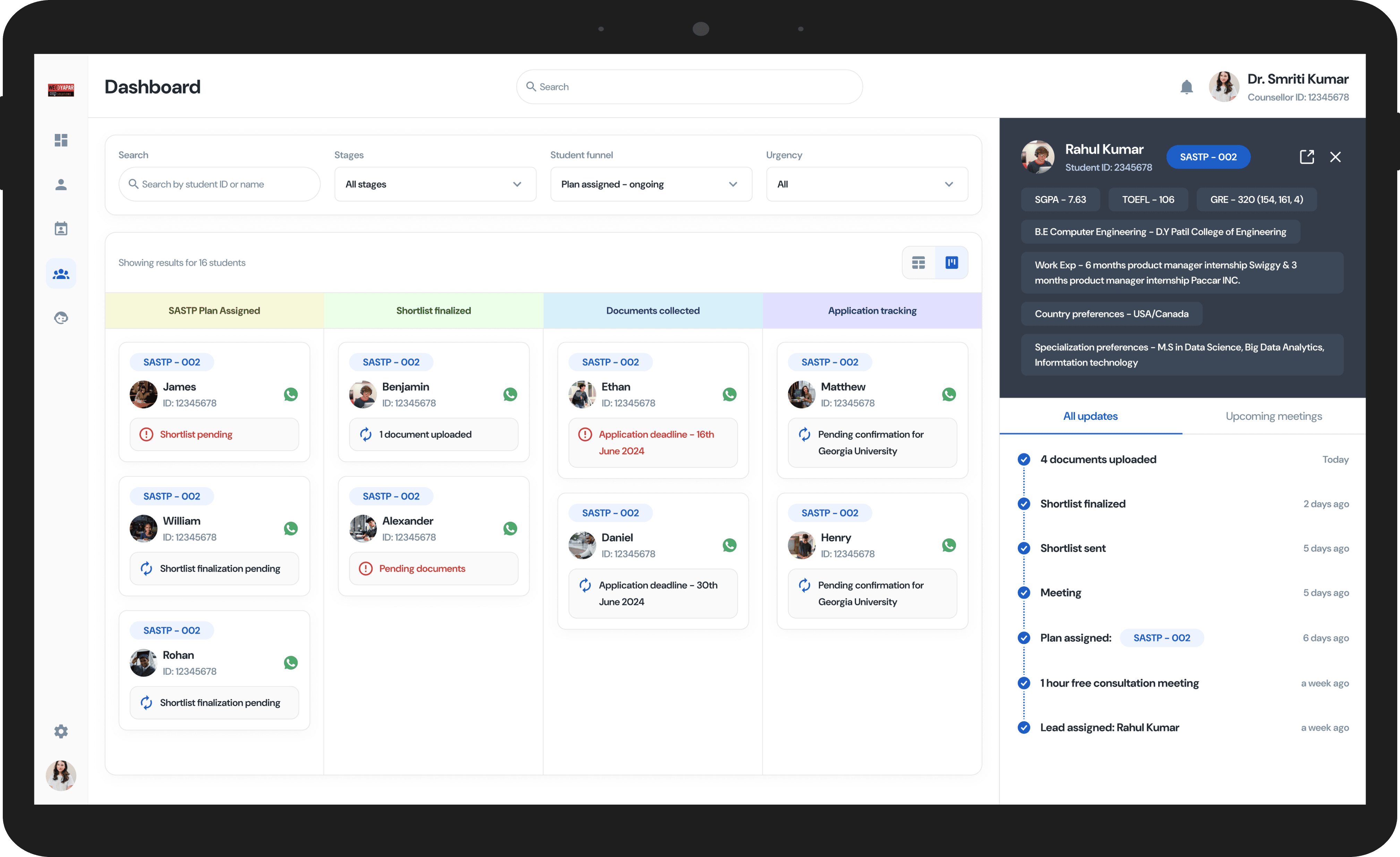The height and width of the screenshot is (857, 1400).
Task: Switch to table list view
Action: (919, 263)
